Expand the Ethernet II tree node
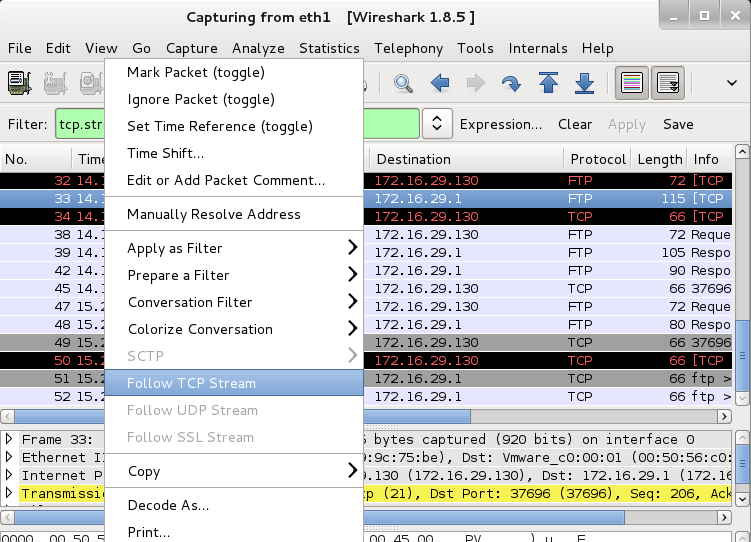 [9, 457]
